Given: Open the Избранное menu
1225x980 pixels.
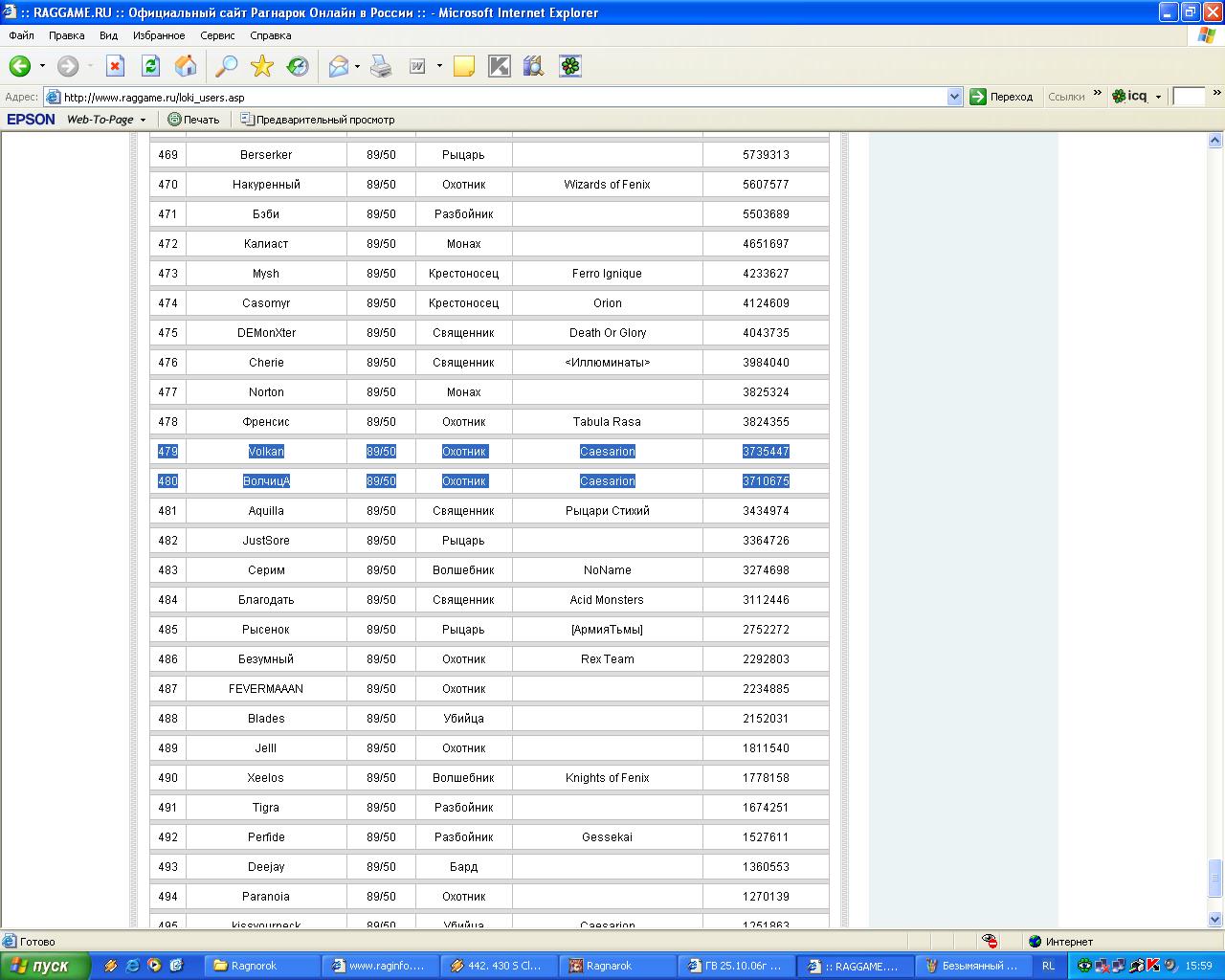Looking at the screenshot, I should pyautogui.click(x=159, y=35).
